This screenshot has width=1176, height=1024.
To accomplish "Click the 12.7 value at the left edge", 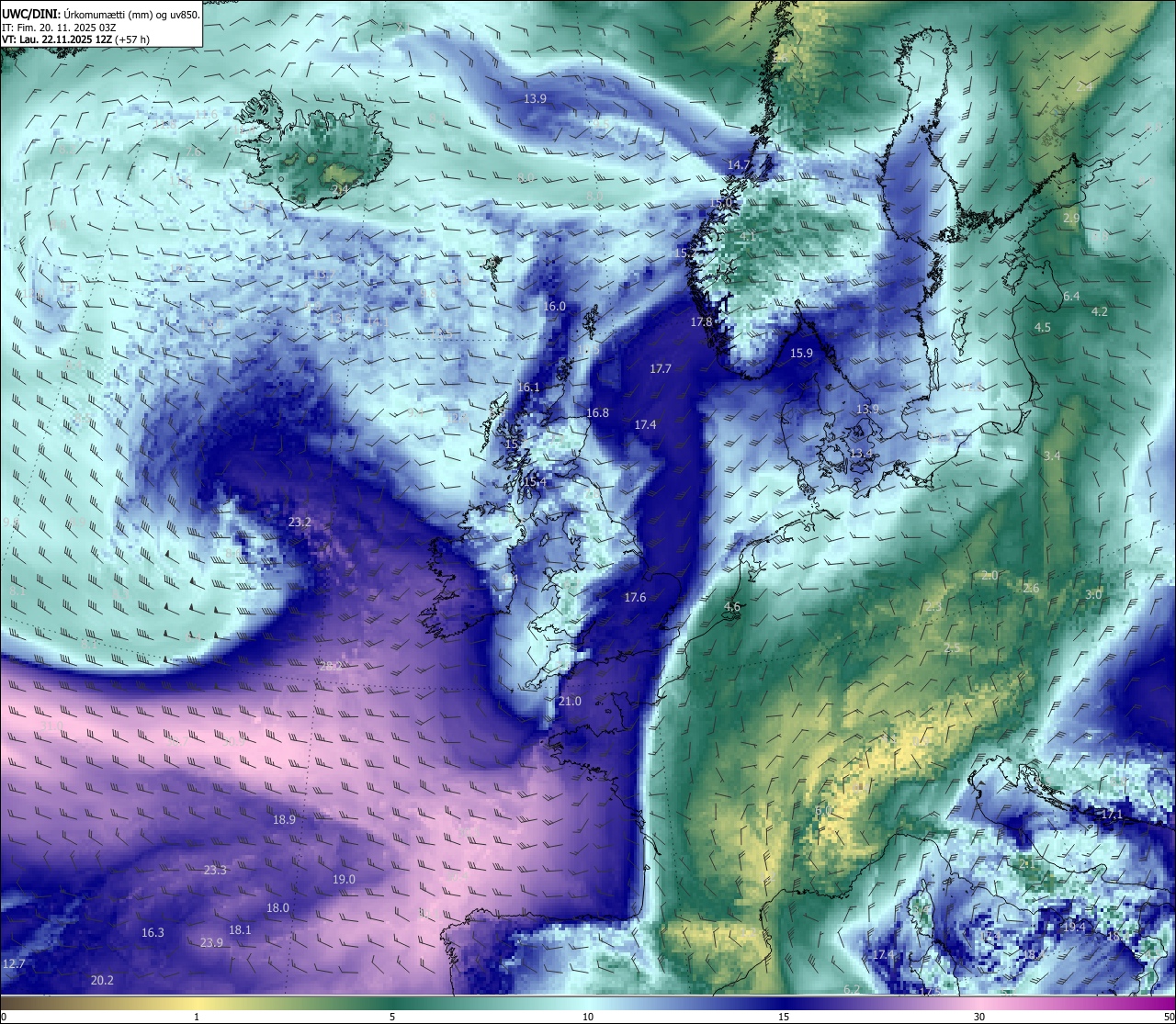I will click(14, 964).
